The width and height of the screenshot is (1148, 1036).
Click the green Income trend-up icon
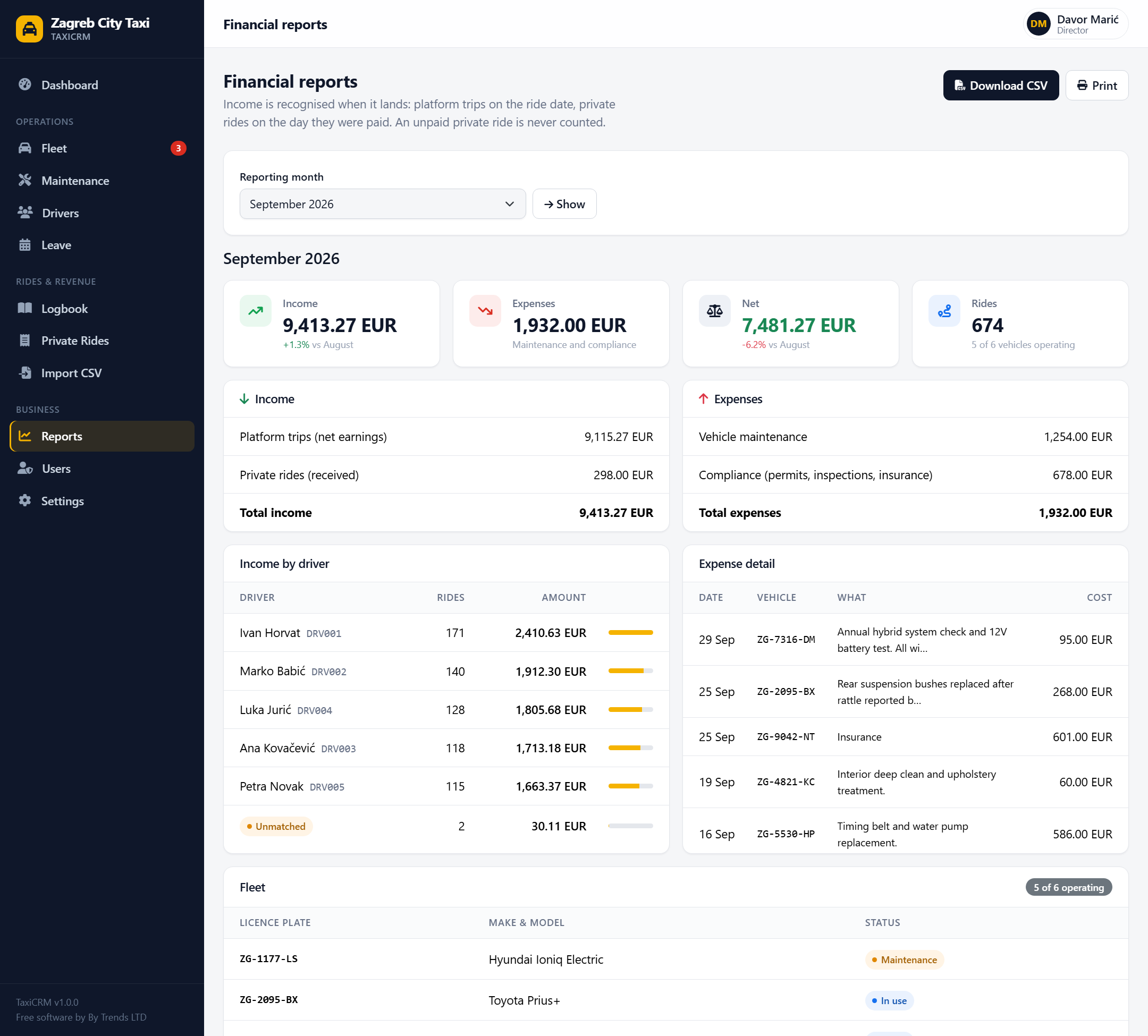256,311
